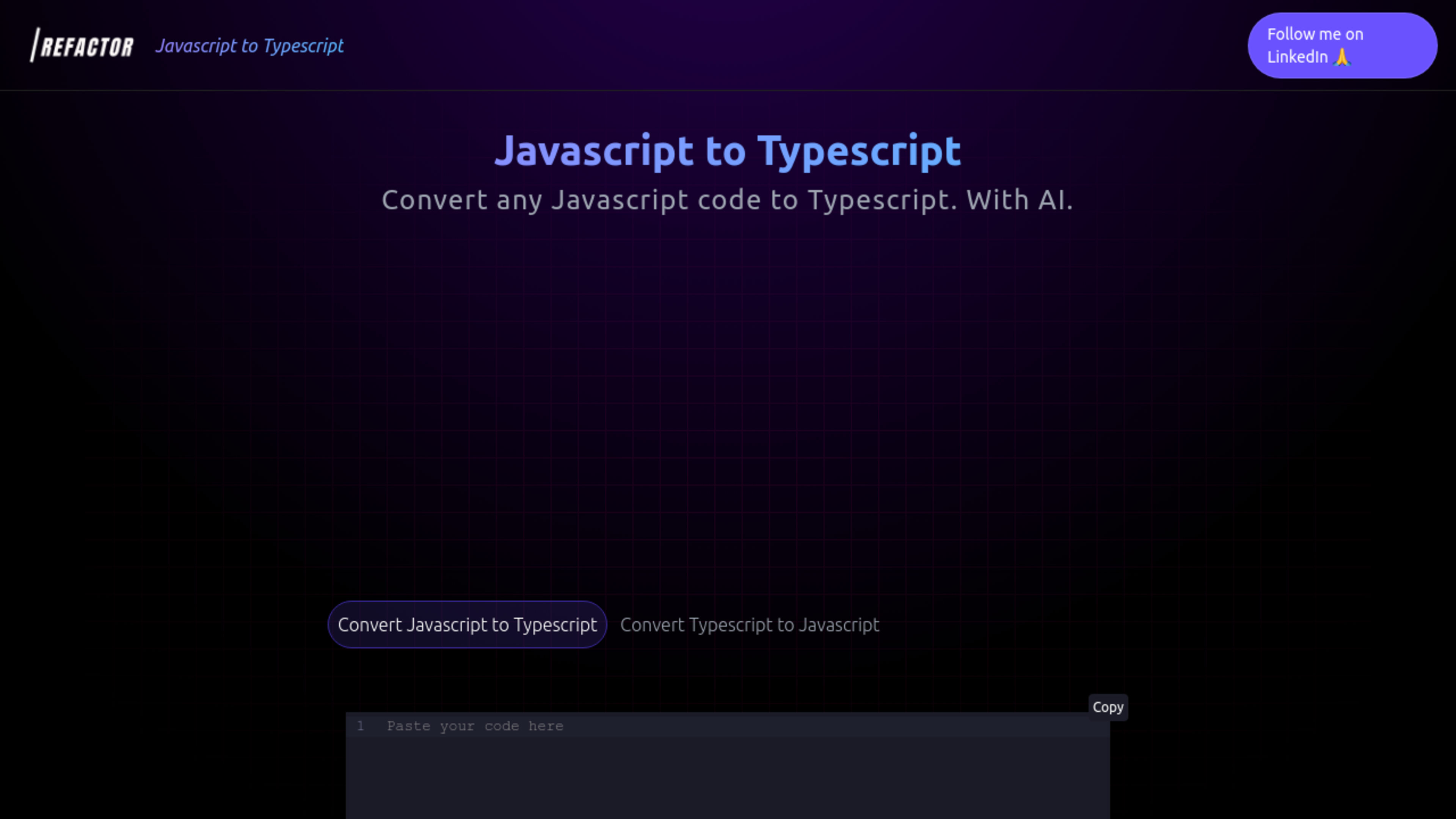
Task: Click the word 'Typescript' in the header link
Action: click(x=303, y=46)
